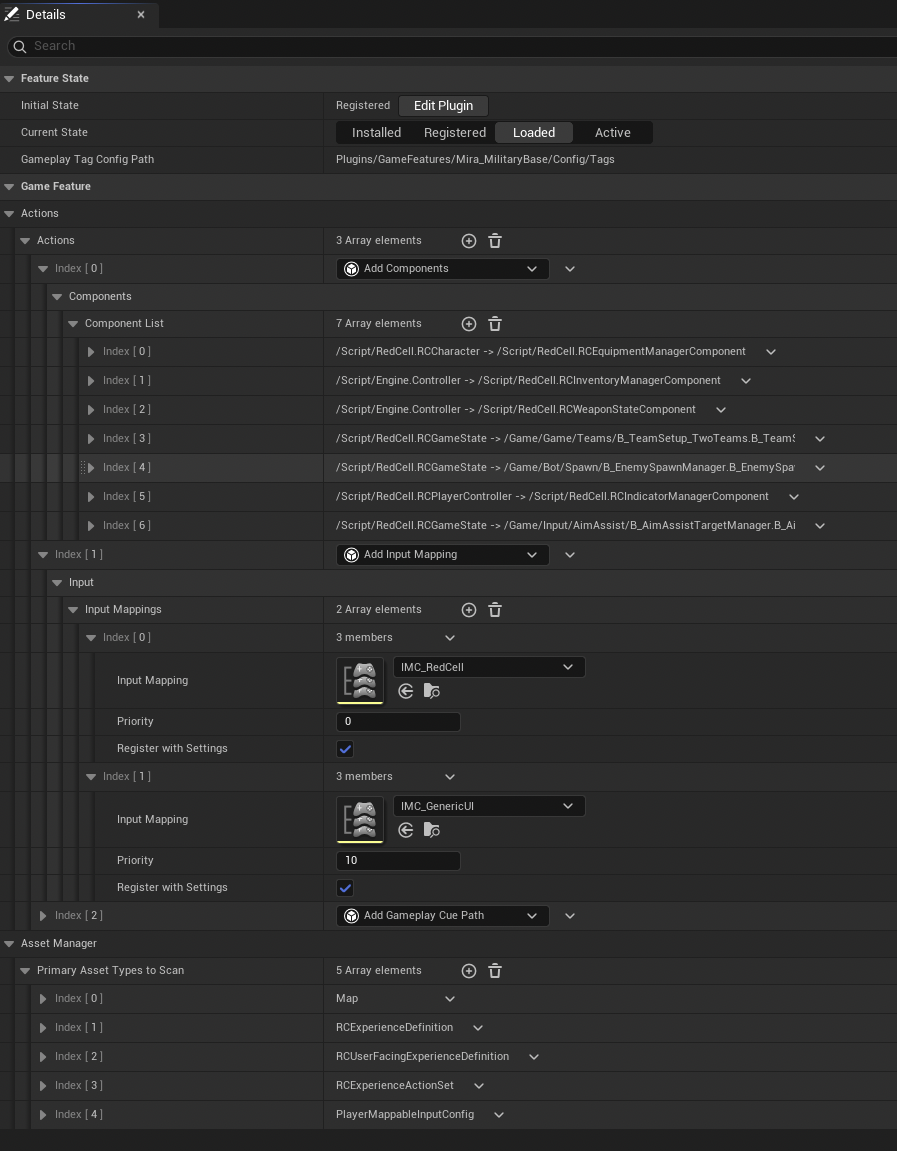Set current state to Installed
Image resolution: width=897 pixels, height=1151 pixels.
pyautogui.click(x=376, y=133)
